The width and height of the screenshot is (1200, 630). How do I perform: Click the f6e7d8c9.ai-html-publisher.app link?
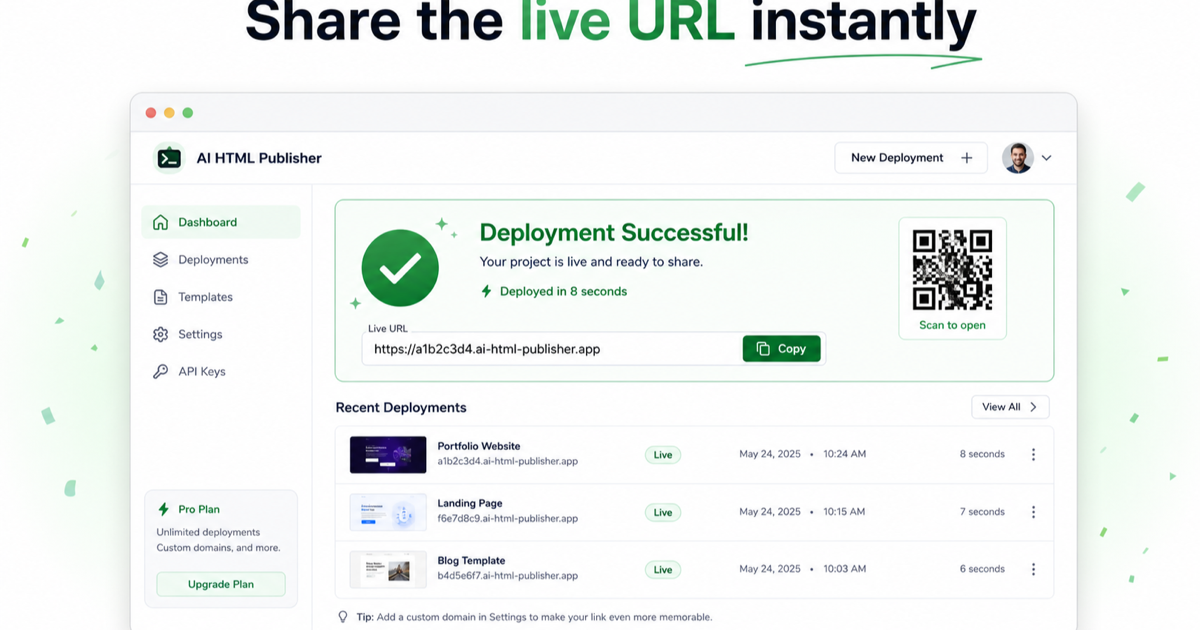coord(508,519)
